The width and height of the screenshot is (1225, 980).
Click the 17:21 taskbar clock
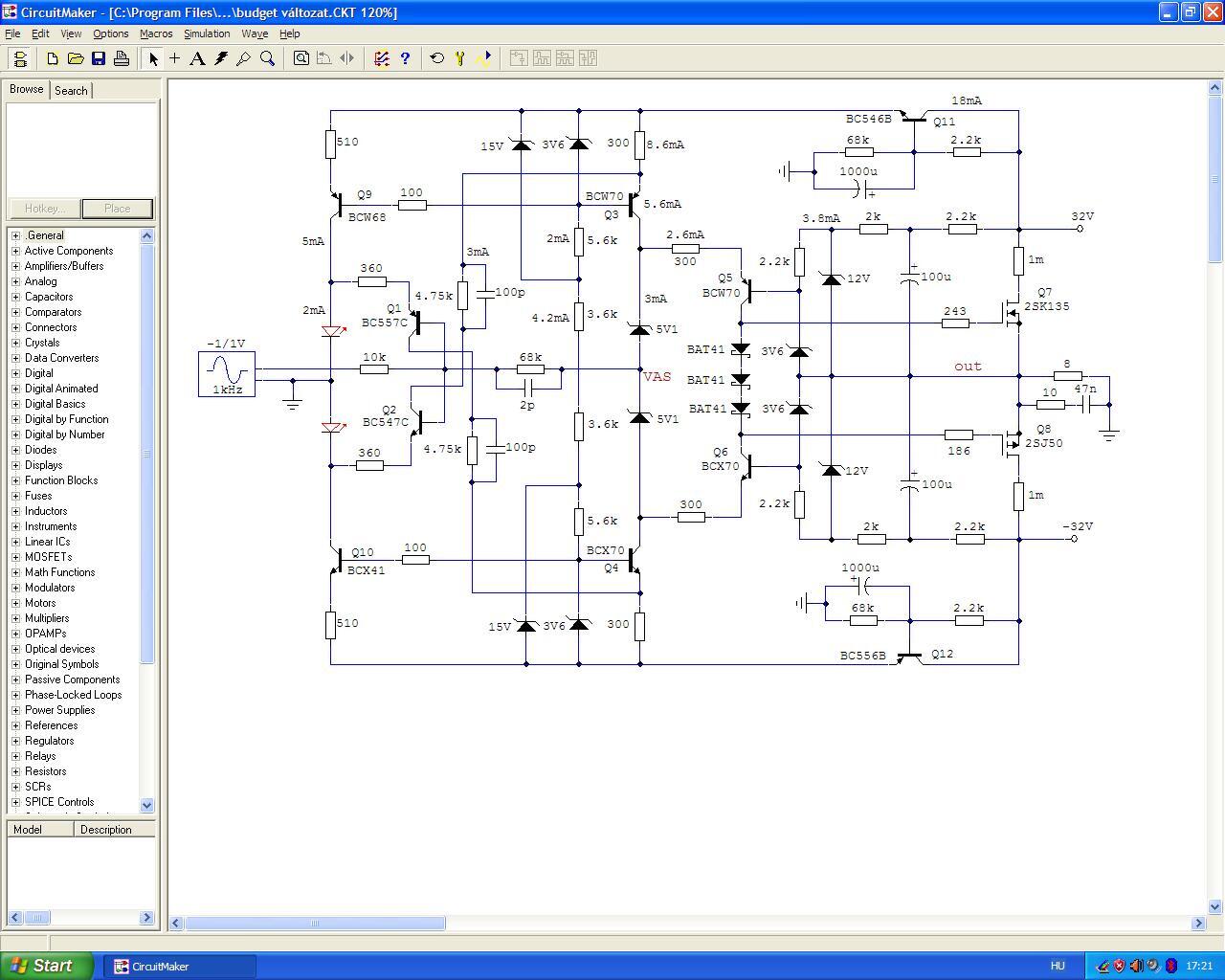coord(1199,967)
